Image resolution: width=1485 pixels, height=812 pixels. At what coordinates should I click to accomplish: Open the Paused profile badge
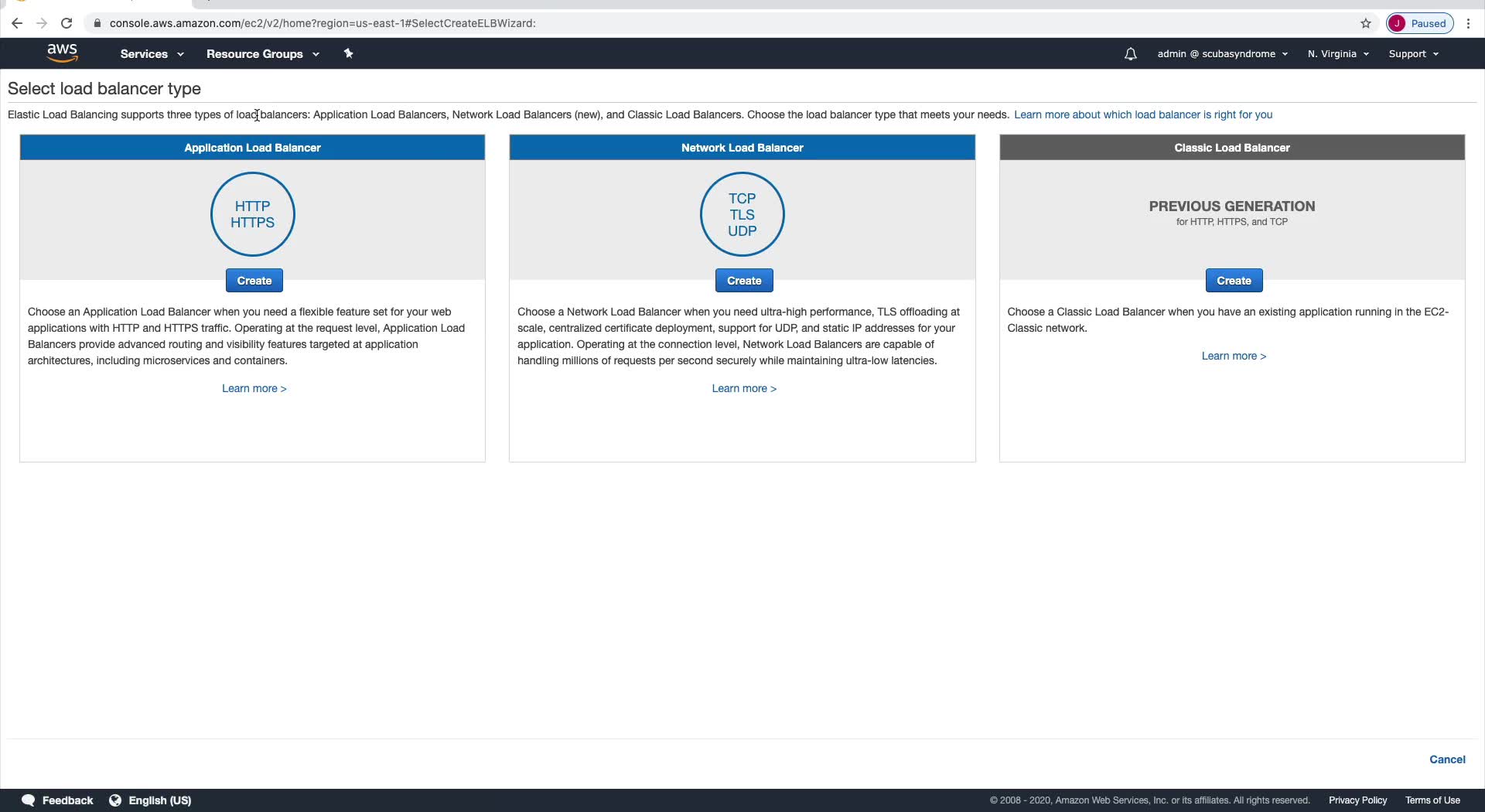click(x=1420, y=23)
